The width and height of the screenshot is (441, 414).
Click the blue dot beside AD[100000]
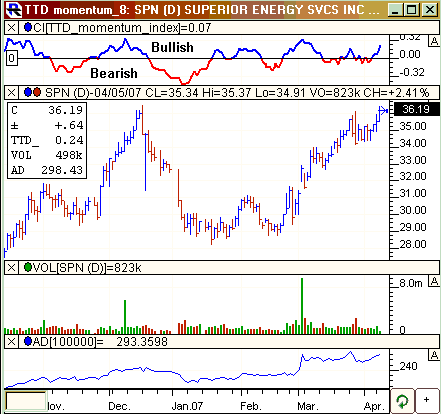click(28, 341)
